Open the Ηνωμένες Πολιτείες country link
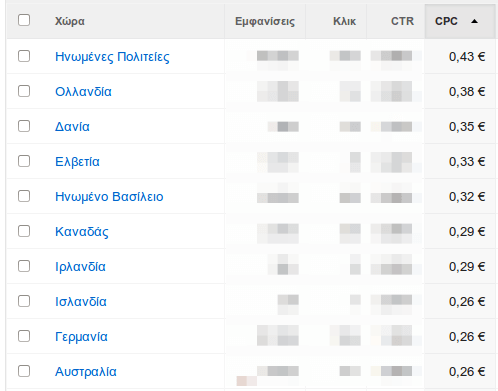Image resolution: width=498 pixels, height=391 pixels. pos(112,57)
